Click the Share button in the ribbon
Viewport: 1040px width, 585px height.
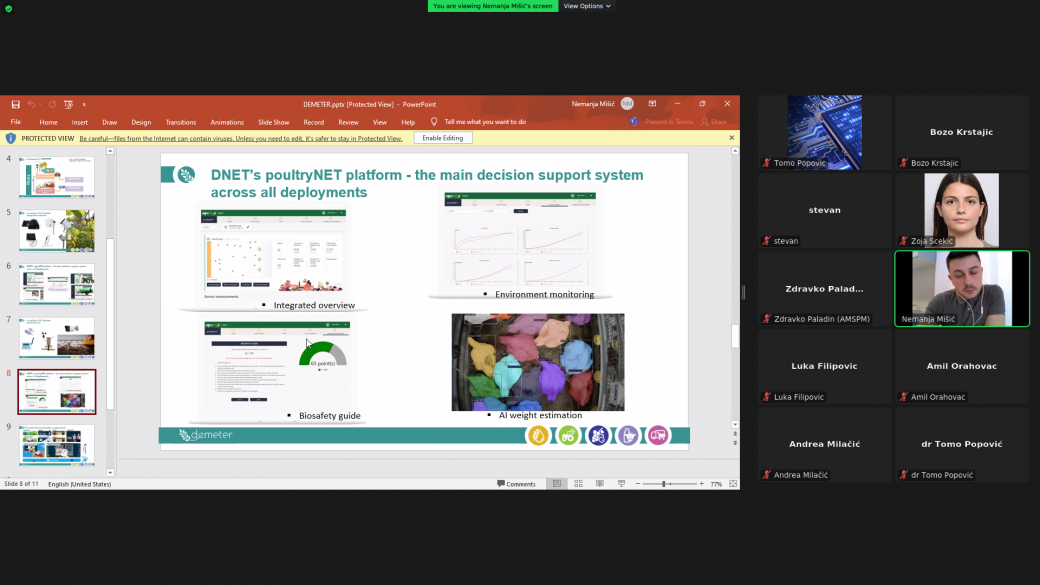pos(714,122)
